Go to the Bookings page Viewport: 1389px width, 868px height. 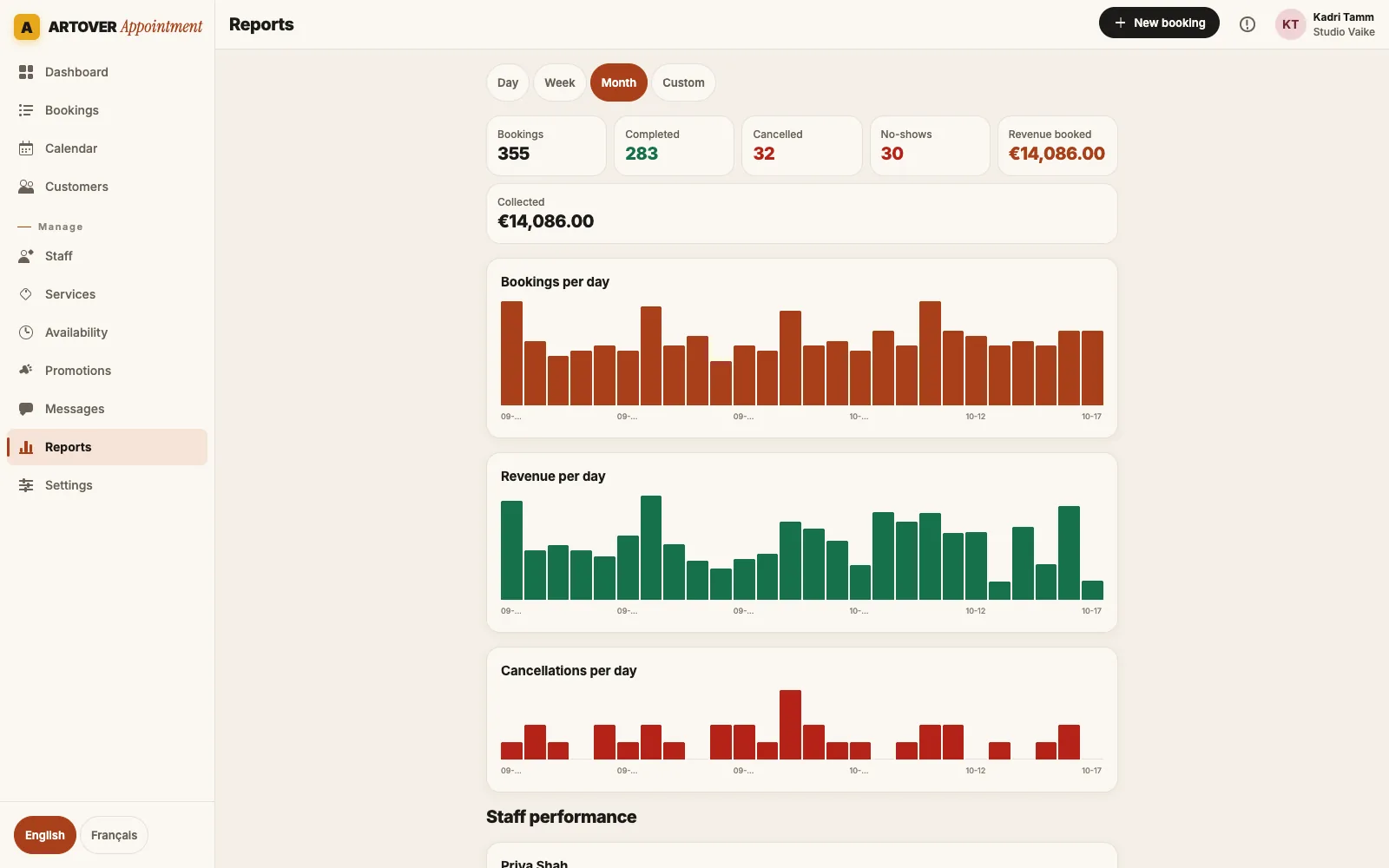pyautogui.click(x=108, y=110)
